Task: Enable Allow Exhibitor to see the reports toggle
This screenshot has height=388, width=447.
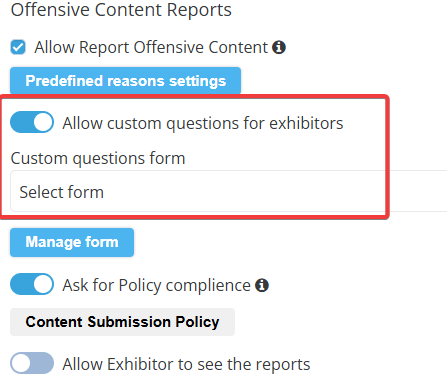Action: 32,363
